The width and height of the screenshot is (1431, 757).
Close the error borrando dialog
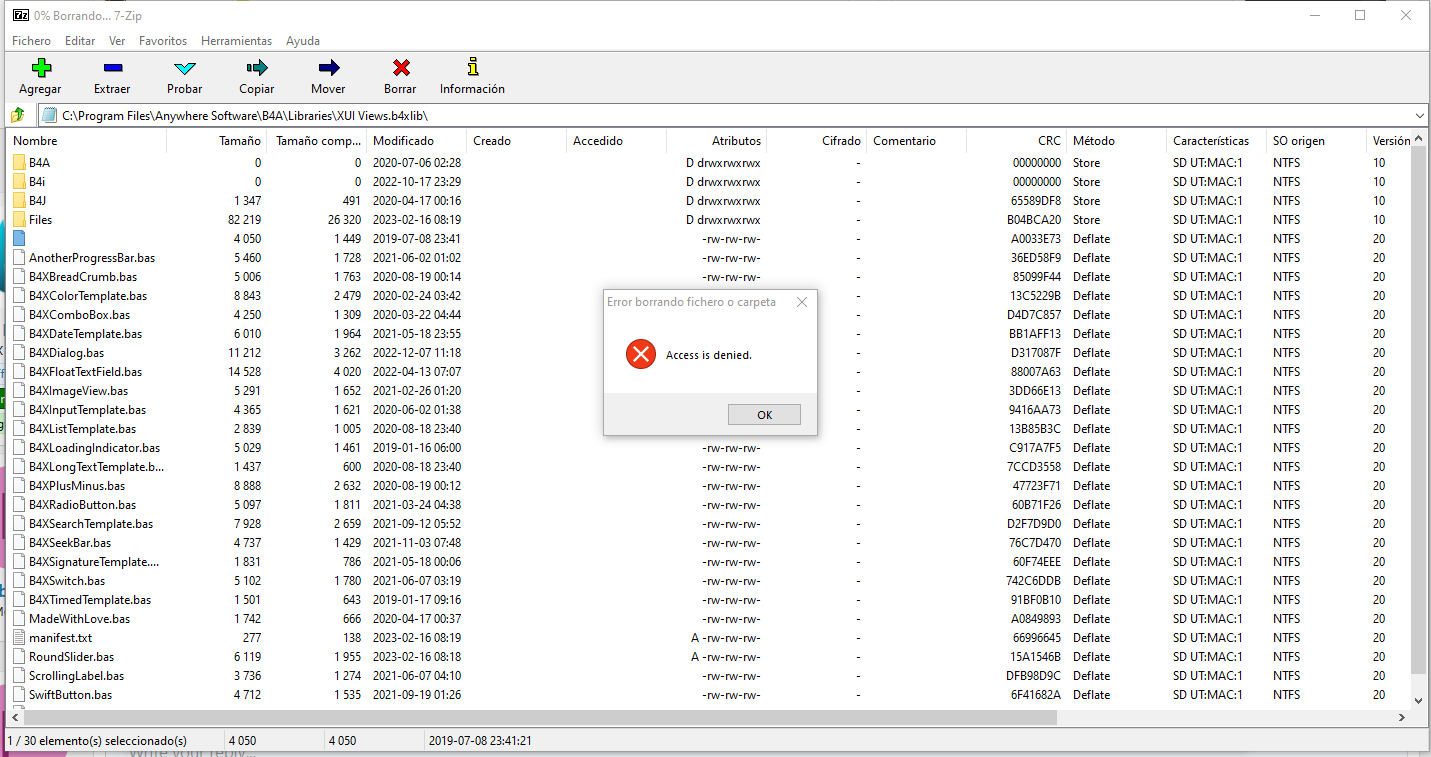pyautogui.click(x=801, y=302)
